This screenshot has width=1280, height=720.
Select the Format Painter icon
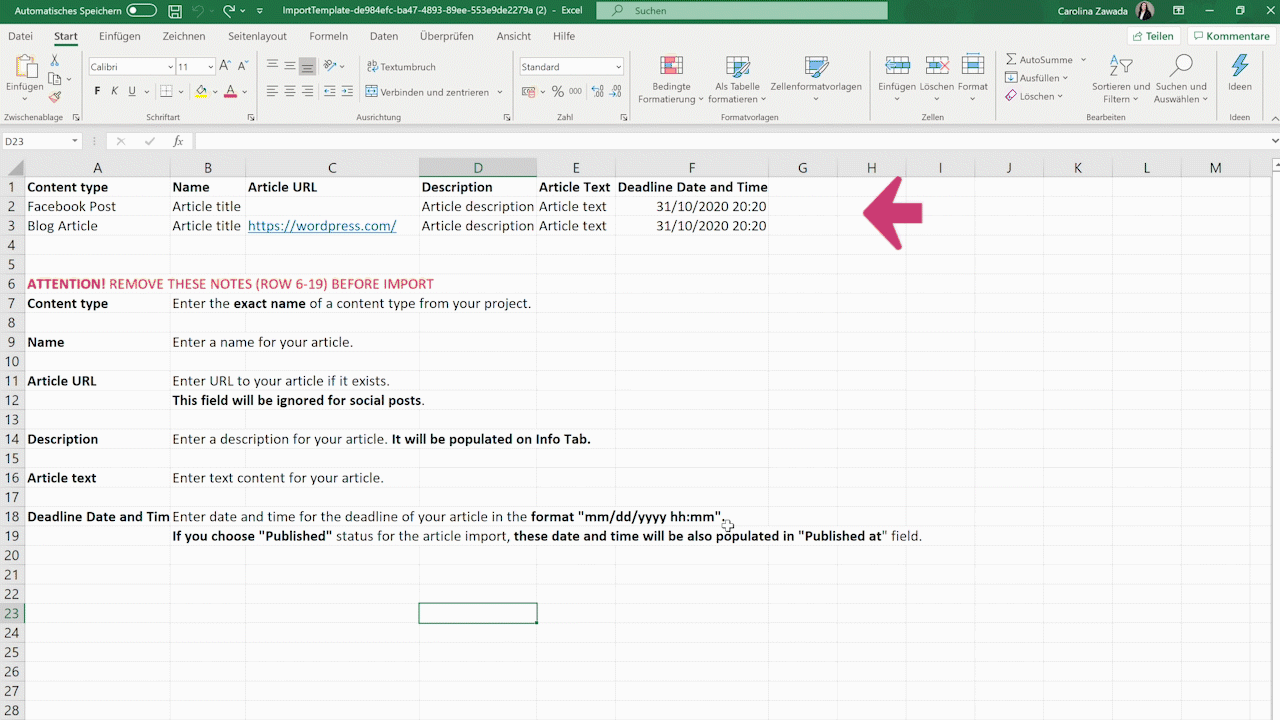tap(56, 97)
